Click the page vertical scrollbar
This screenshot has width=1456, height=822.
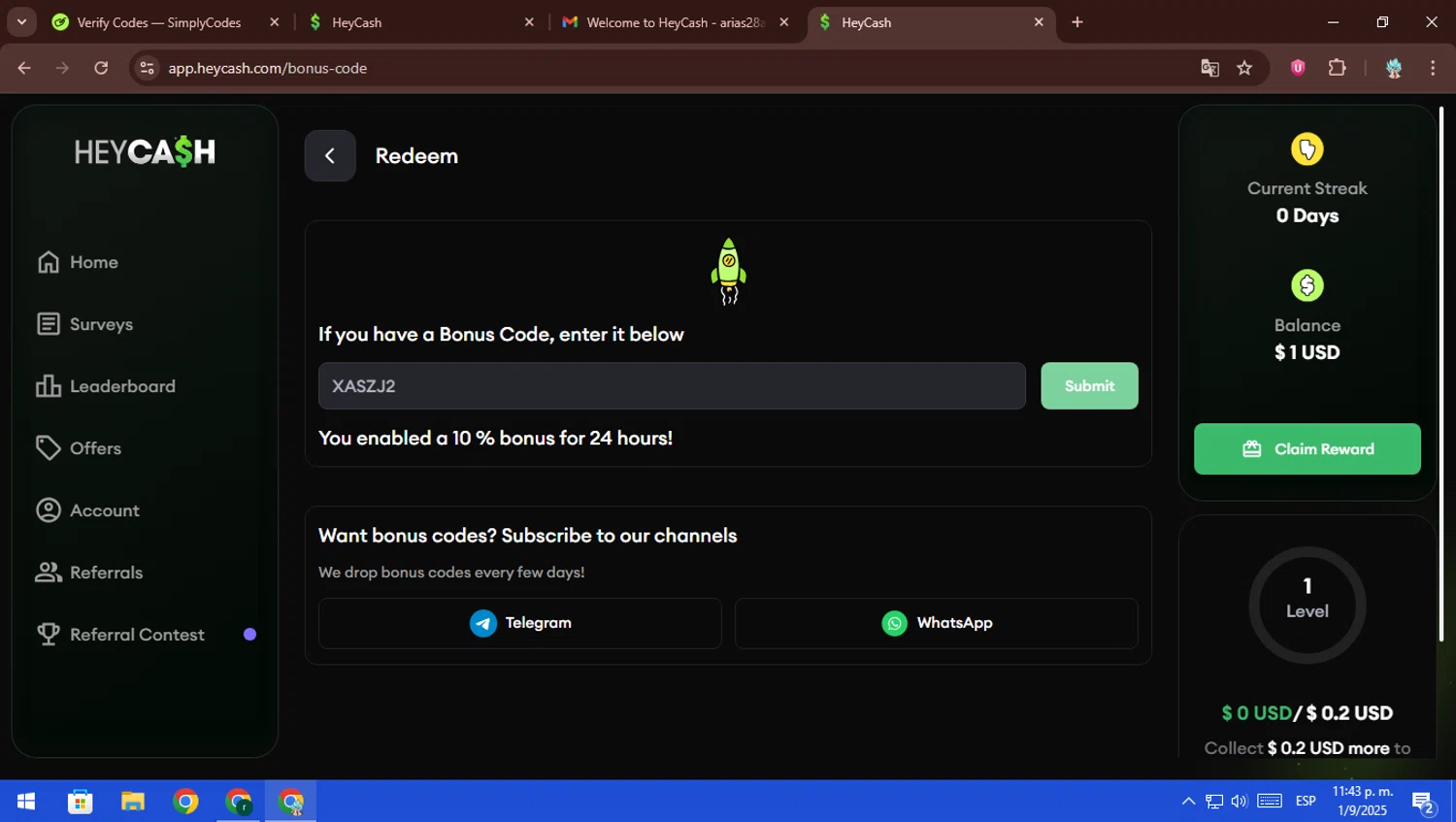pyautogui.click(x=1440, y=374)
